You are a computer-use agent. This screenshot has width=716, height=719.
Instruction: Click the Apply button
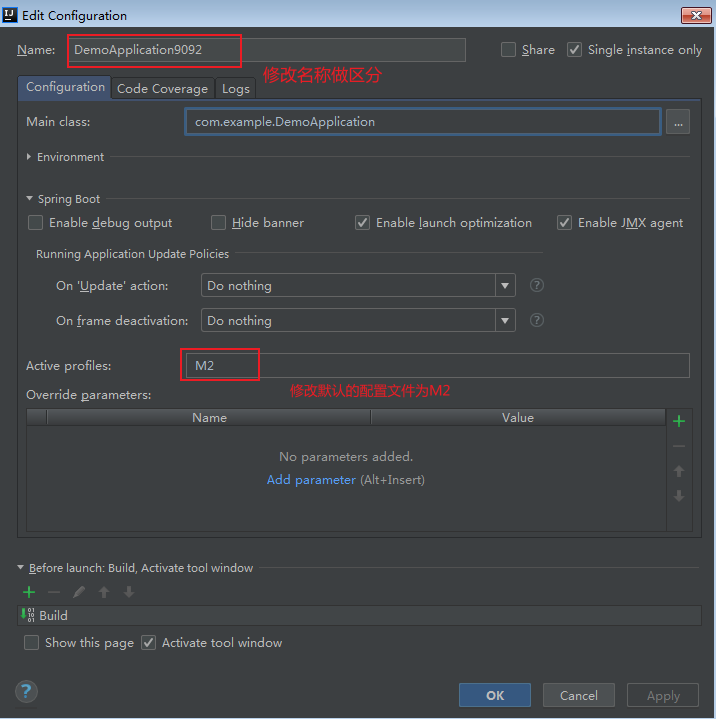(663, 695)
